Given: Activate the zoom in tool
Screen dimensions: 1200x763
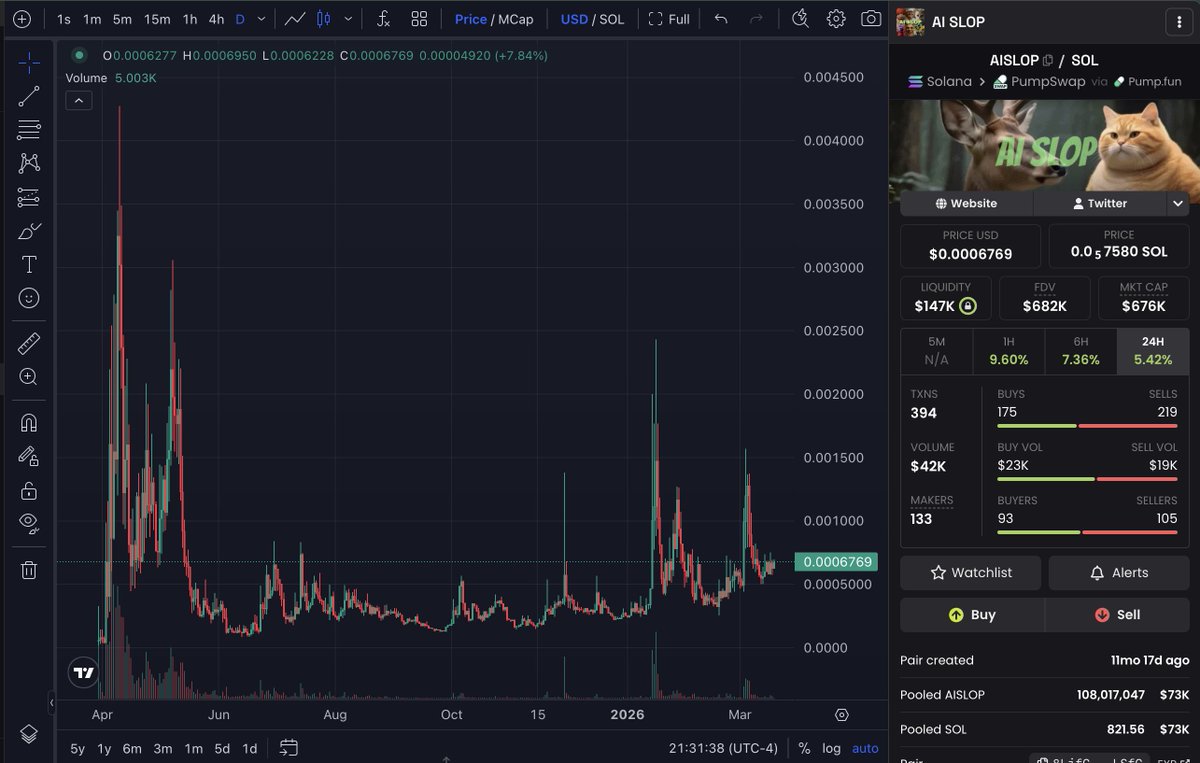Looking at the screenshot, I should coord(29,377).
